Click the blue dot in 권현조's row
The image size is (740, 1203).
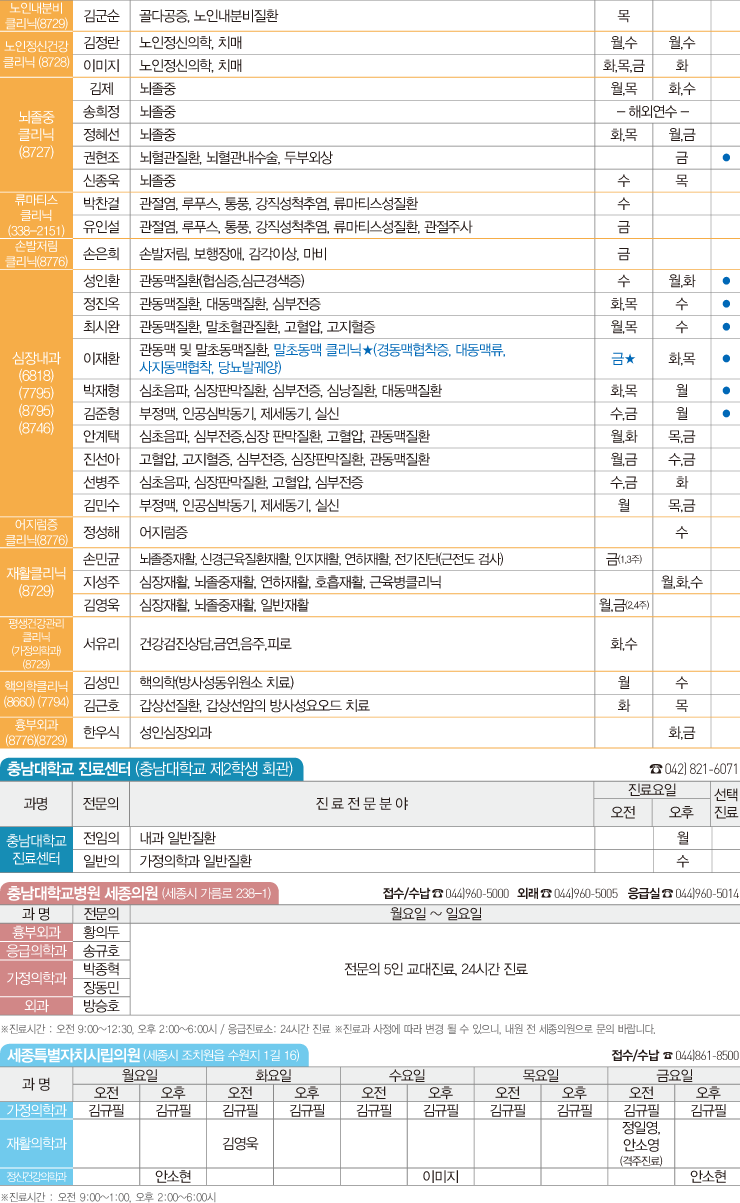[x=726, y=158]
